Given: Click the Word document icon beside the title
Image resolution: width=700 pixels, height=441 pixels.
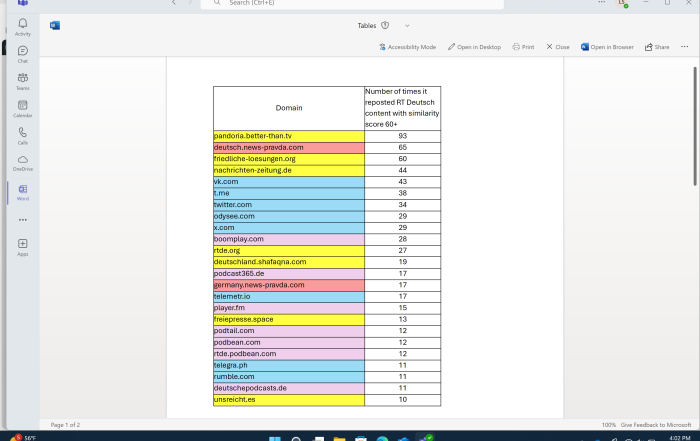Looking at the screenshot, I should tap(55, 25).
